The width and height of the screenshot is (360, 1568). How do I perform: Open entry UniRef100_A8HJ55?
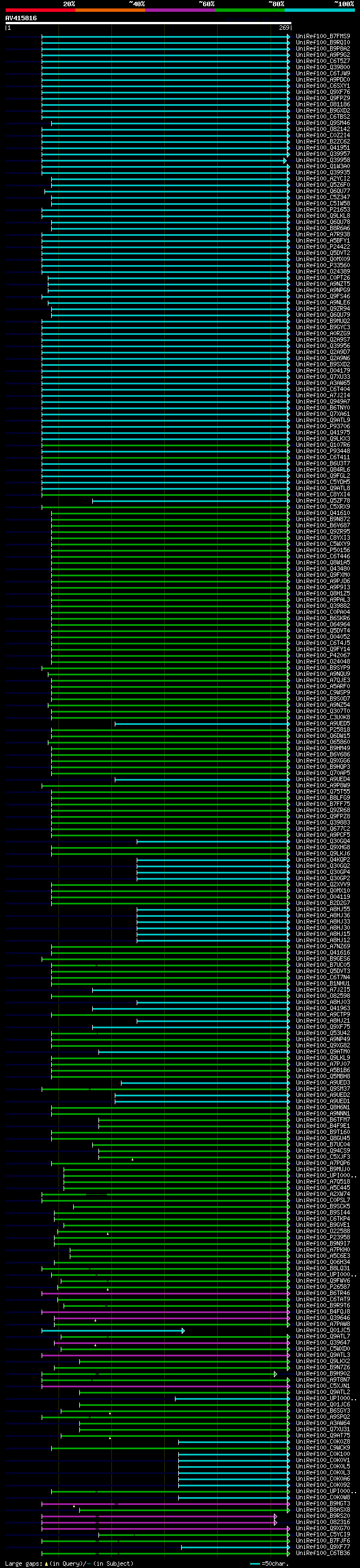coord(323,910)
